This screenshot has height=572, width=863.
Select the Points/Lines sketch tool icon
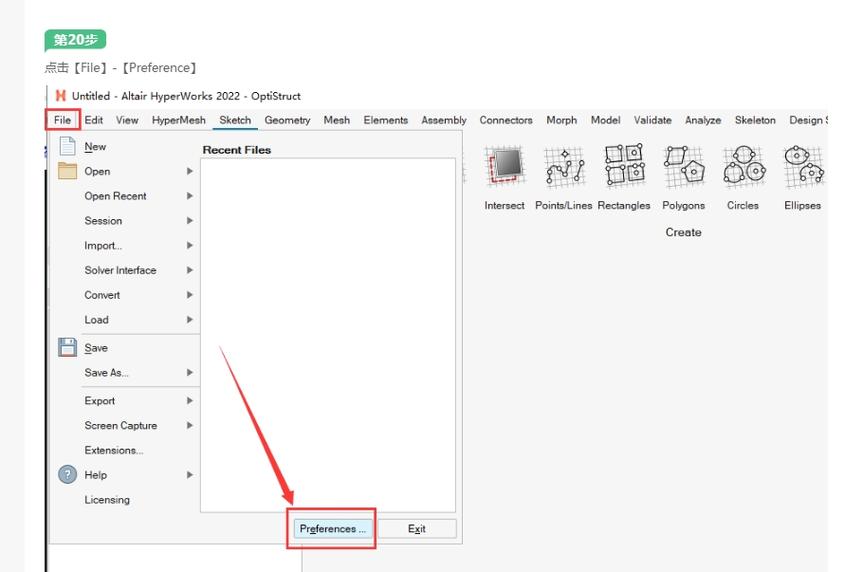[564, 166]
